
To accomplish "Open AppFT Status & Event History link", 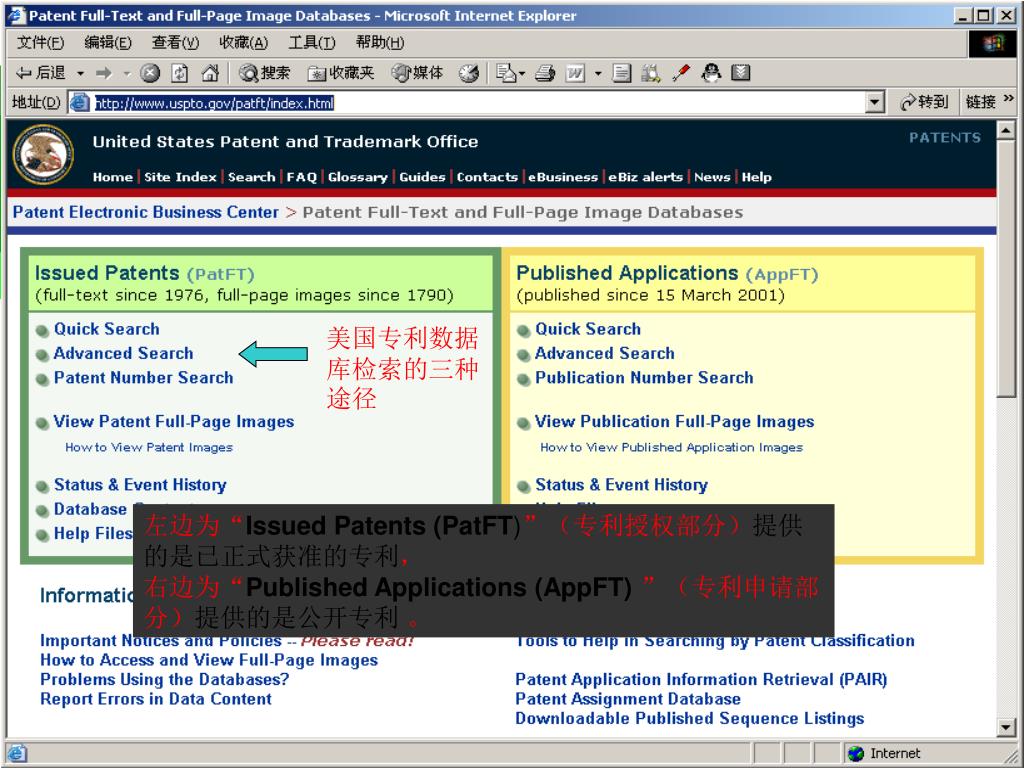I will (622, 485).
